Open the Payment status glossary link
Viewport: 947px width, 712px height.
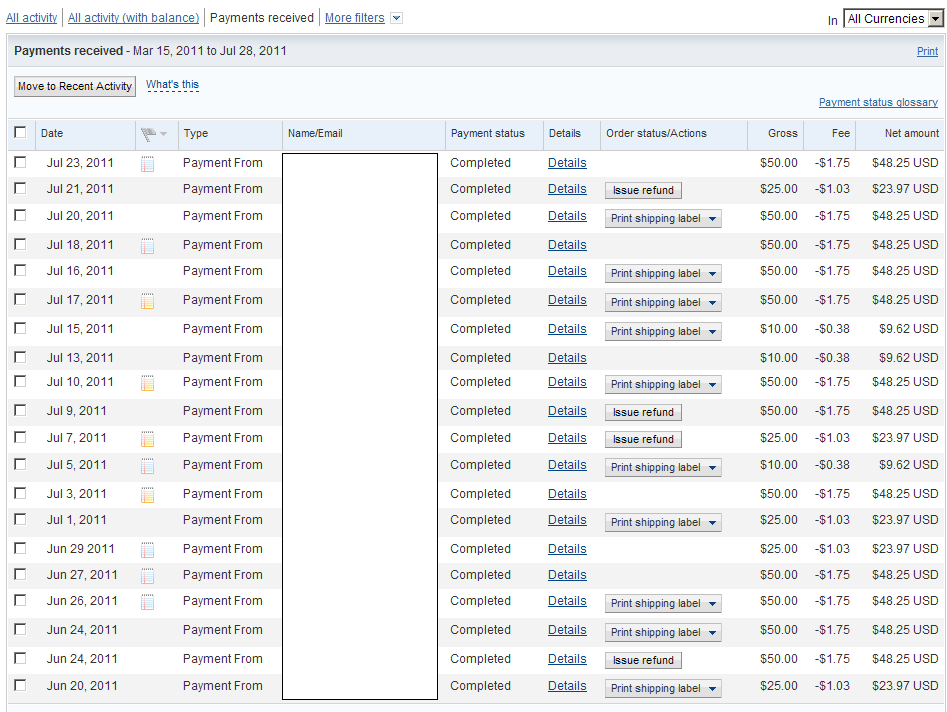pyautogui.click(x=878, y=102)
